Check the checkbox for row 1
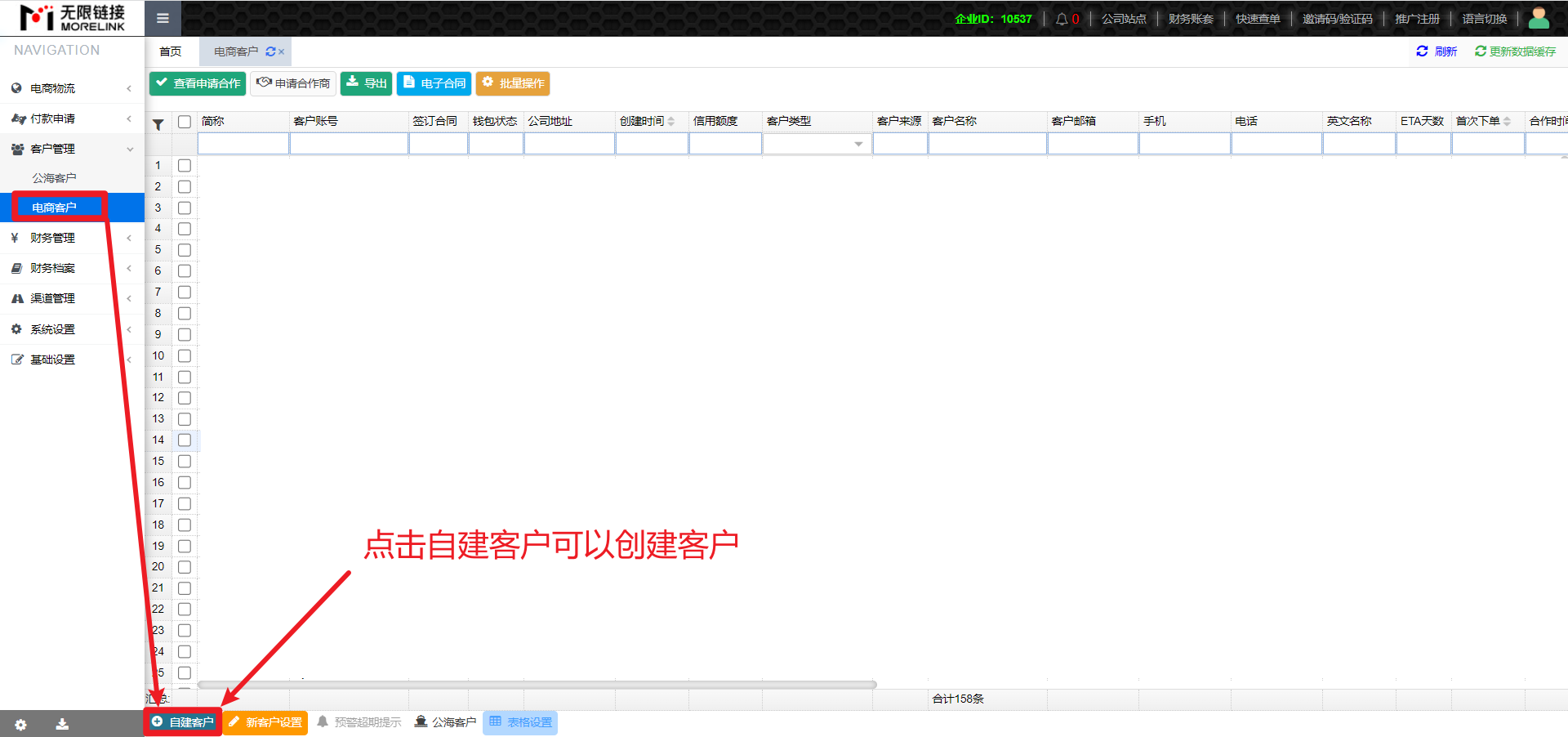1568x737 pixels. coord(185,166)
